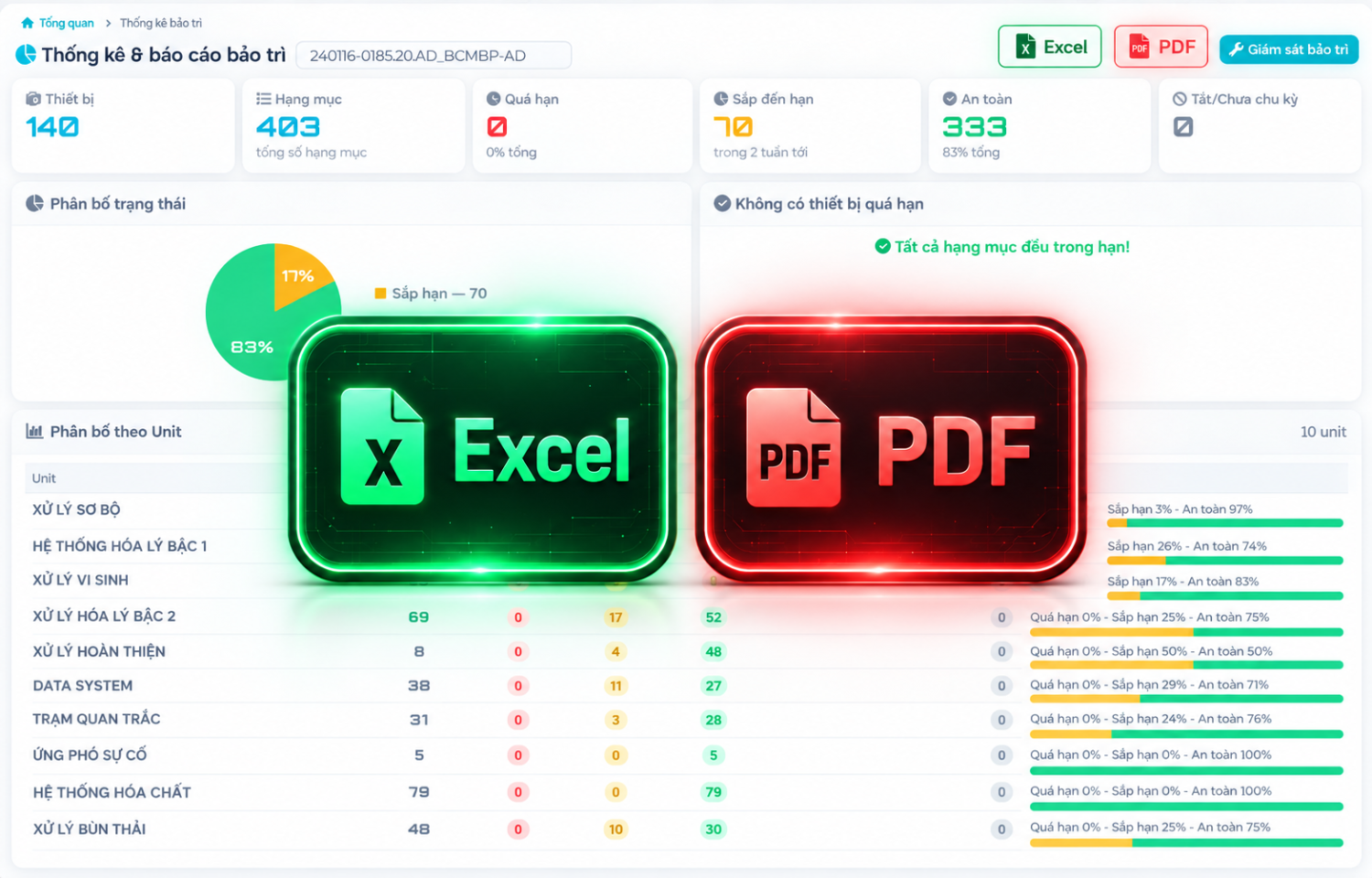
Task: Click yellow badge 17 in XỬ LÝ HÓA LÝ BẬC 2 row
Action: 616,617
